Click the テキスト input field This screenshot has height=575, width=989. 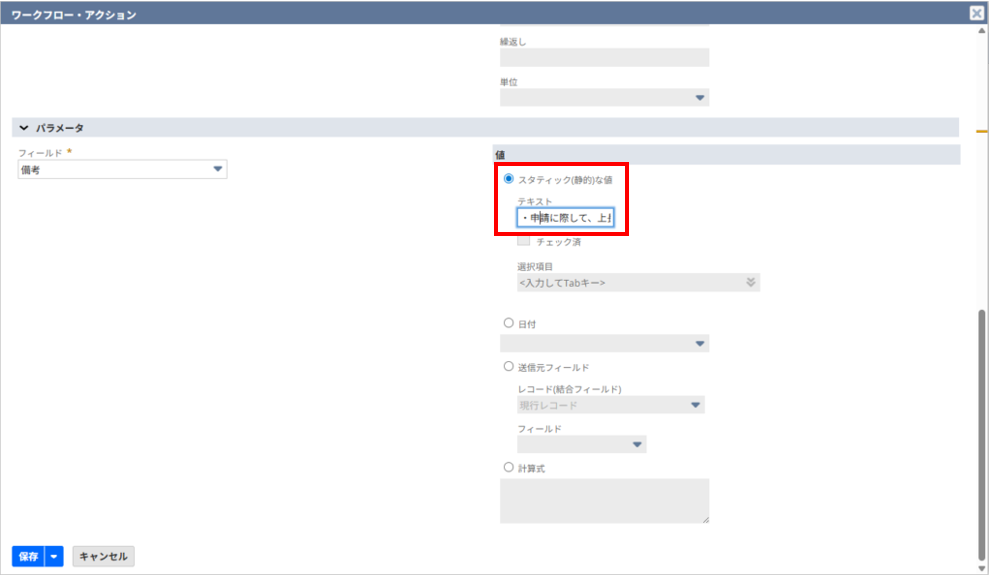[565, 217]
